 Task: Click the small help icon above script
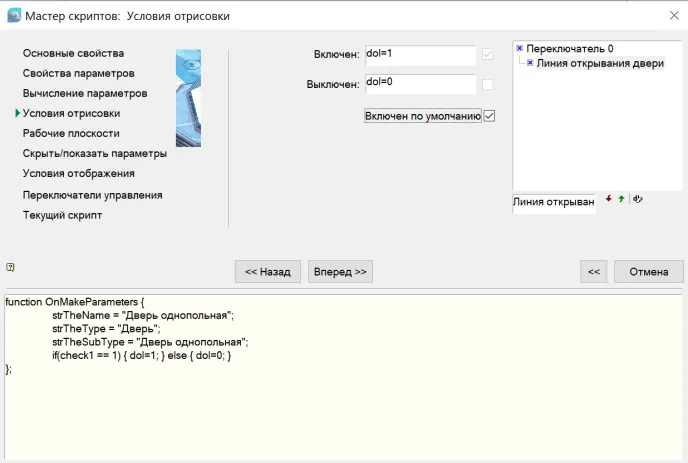(x=10, y=267)
